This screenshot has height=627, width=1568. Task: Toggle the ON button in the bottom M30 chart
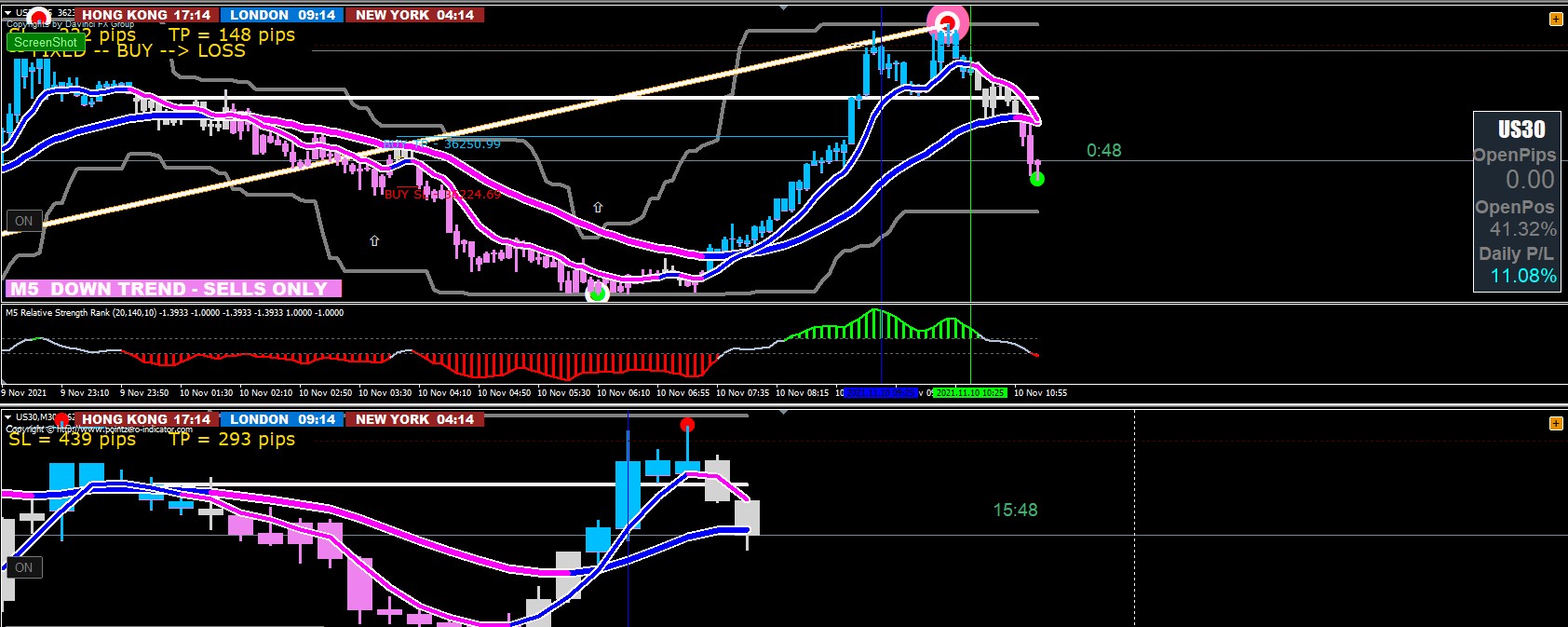click(24, 567)
